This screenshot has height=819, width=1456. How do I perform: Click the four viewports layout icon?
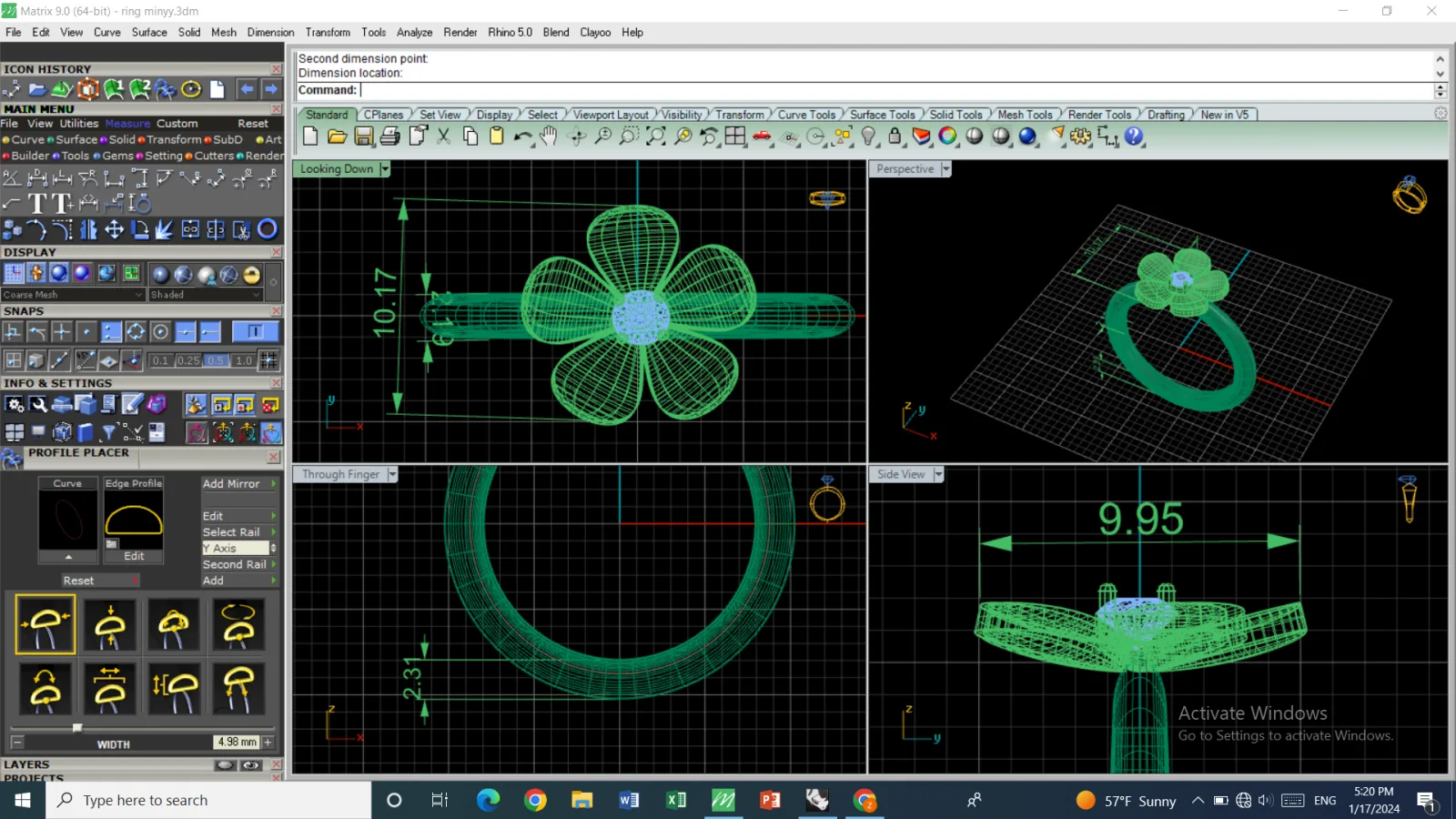tap(735, 136)
